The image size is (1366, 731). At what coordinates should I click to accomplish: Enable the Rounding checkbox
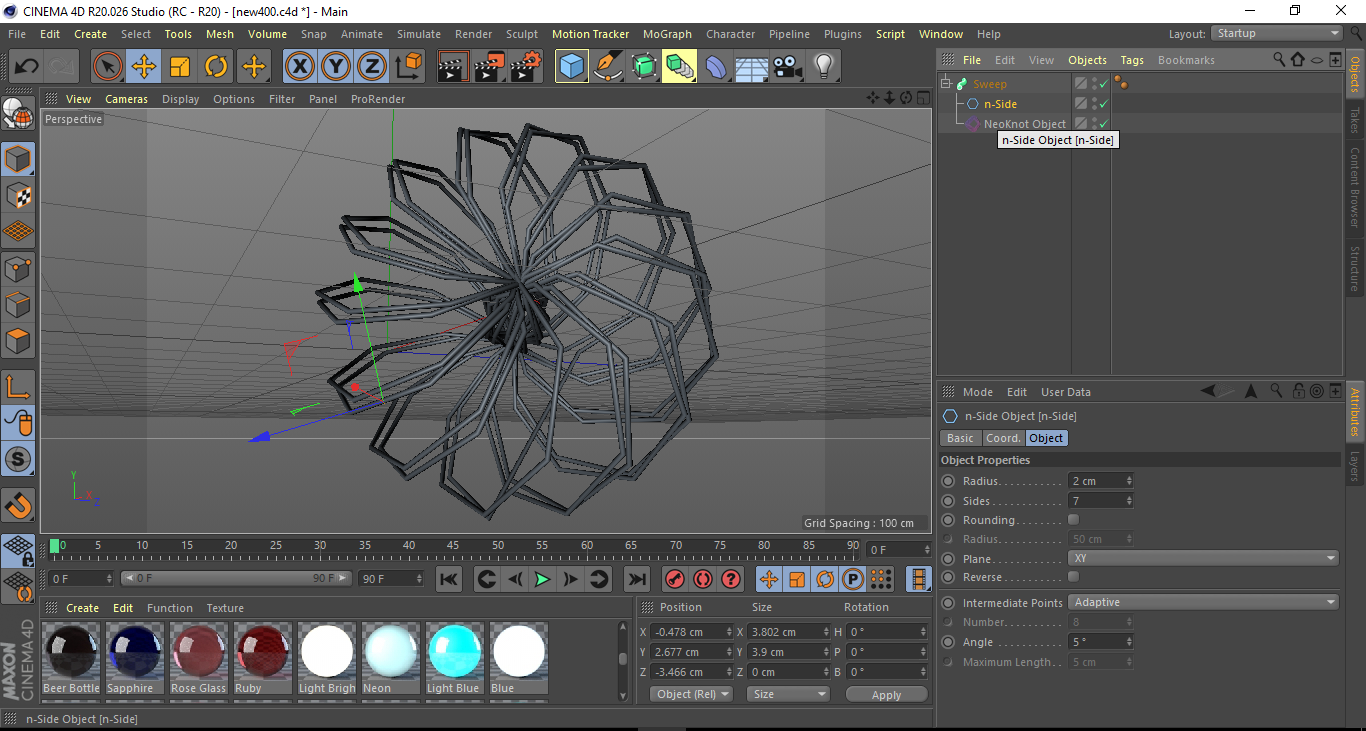pos(1073,520)
